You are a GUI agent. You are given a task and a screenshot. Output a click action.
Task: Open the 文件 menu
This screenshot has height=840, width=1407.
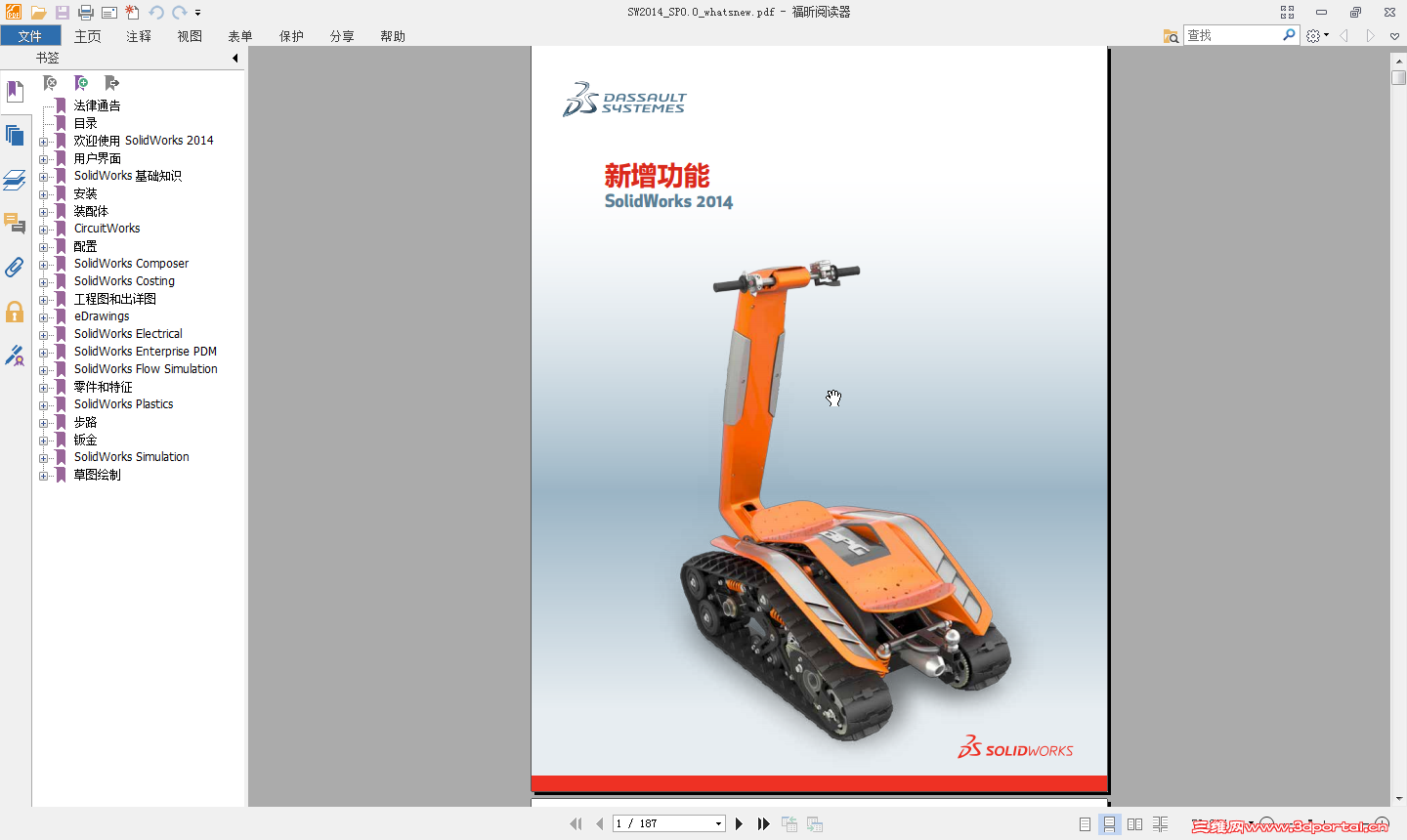30,36
